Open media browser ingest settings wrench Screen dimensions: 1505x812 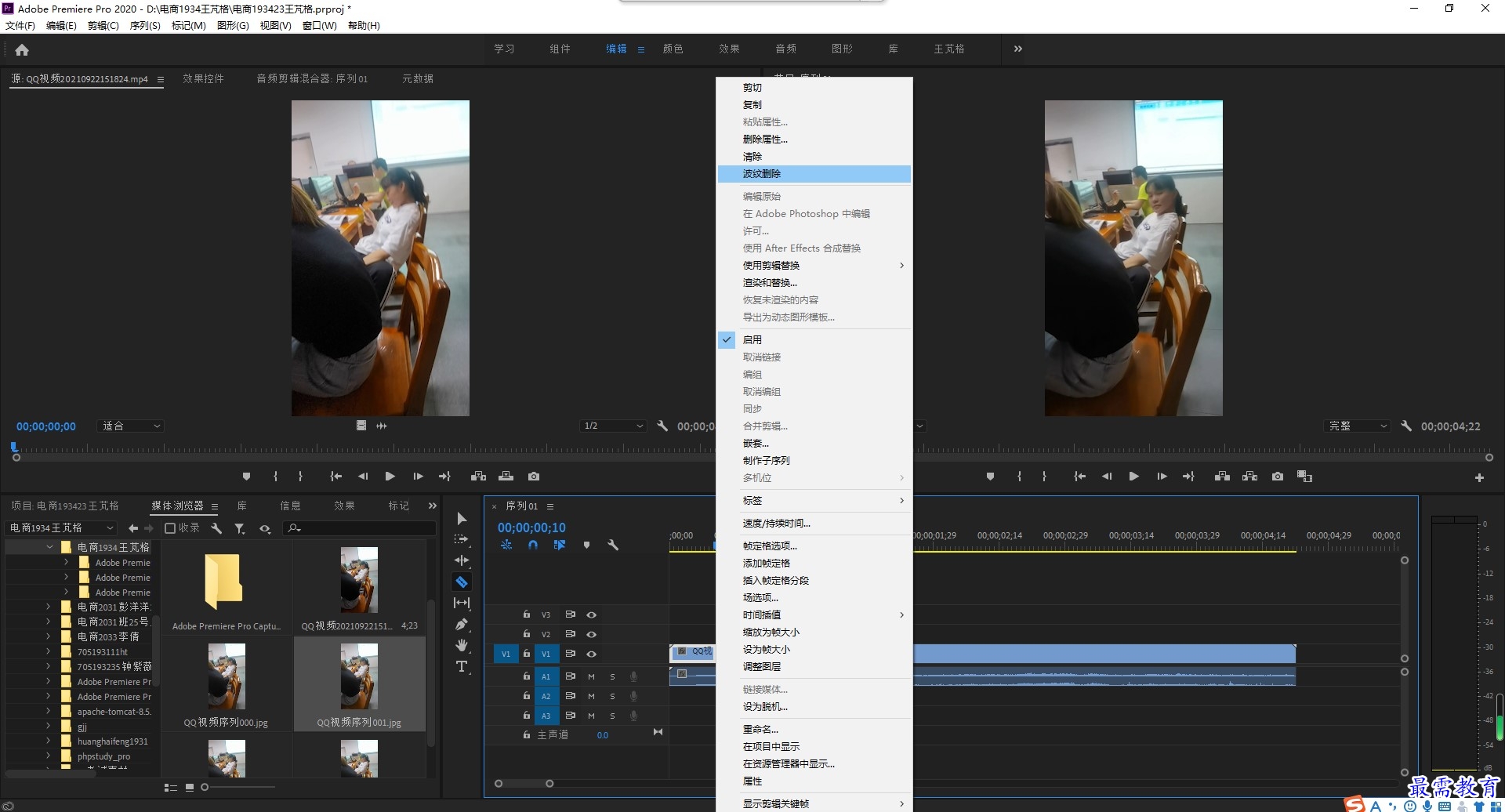point(216,528)
